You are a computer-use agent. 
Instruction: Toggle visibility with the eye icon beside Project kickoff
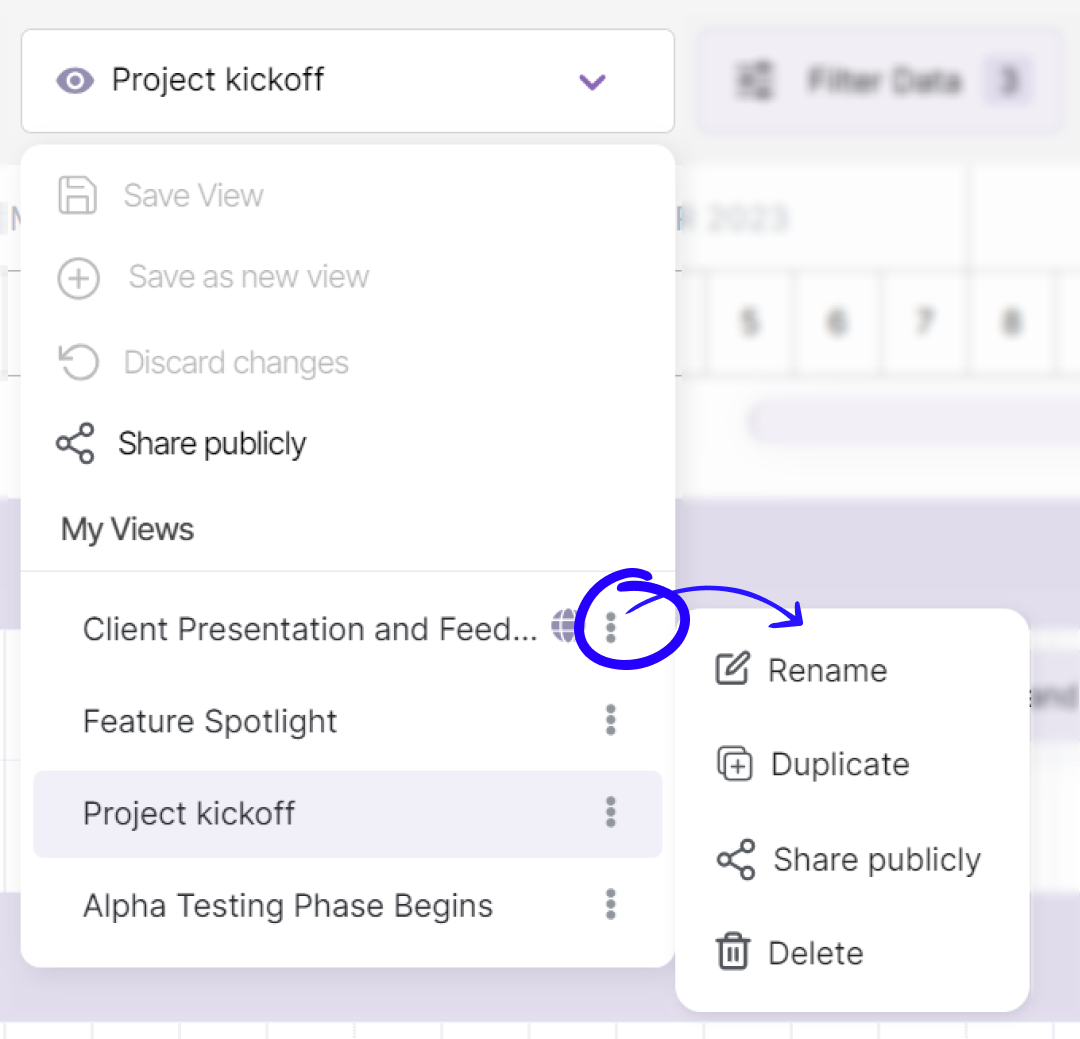coord(75,80)
